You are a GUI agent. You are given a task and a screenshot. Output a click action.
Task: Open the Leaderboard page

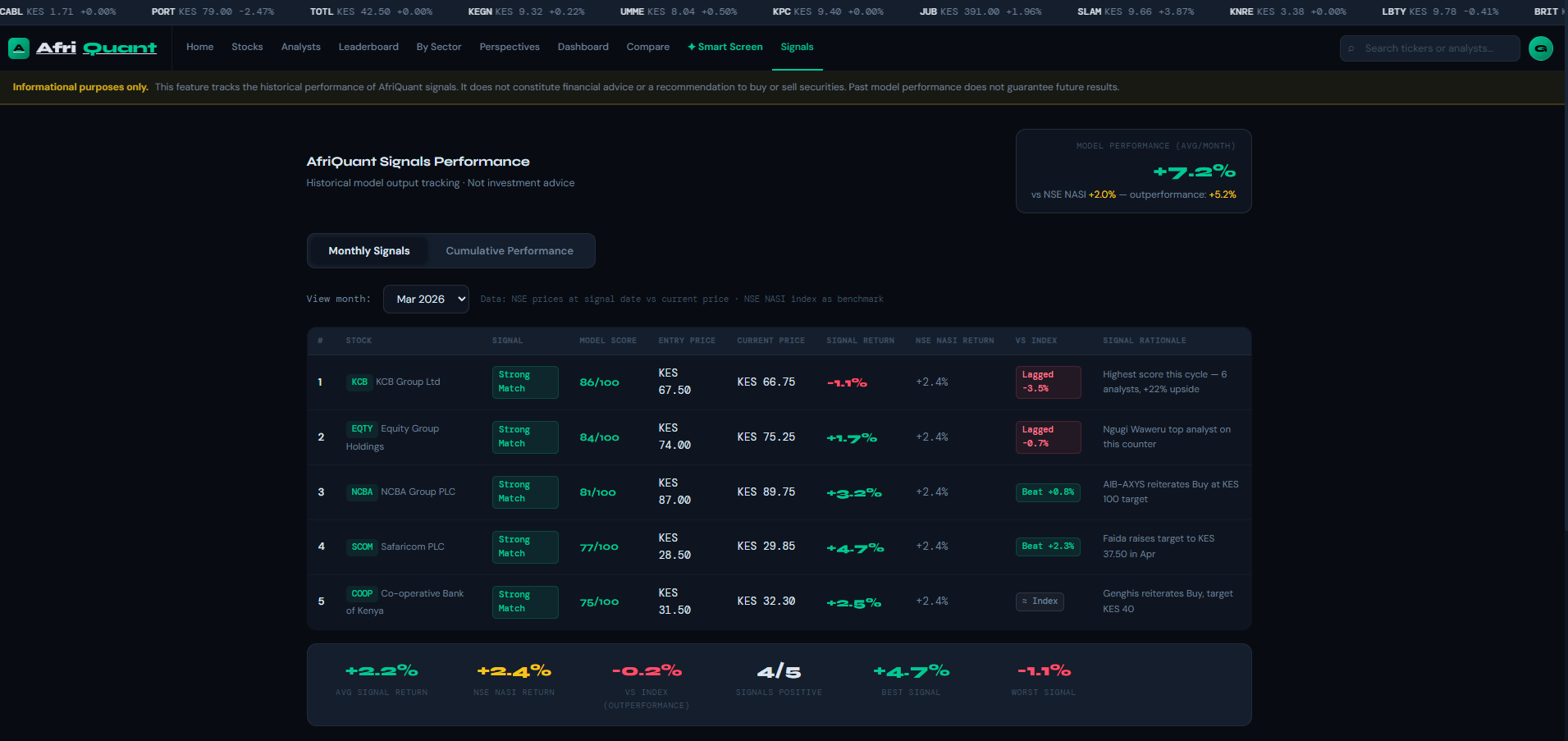[368, 47]
